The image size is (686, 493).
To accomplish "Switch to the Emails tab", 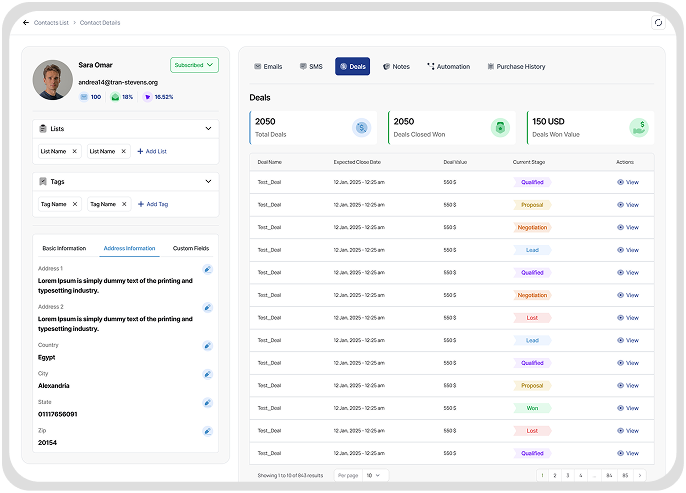I will [x=268, y=67].
